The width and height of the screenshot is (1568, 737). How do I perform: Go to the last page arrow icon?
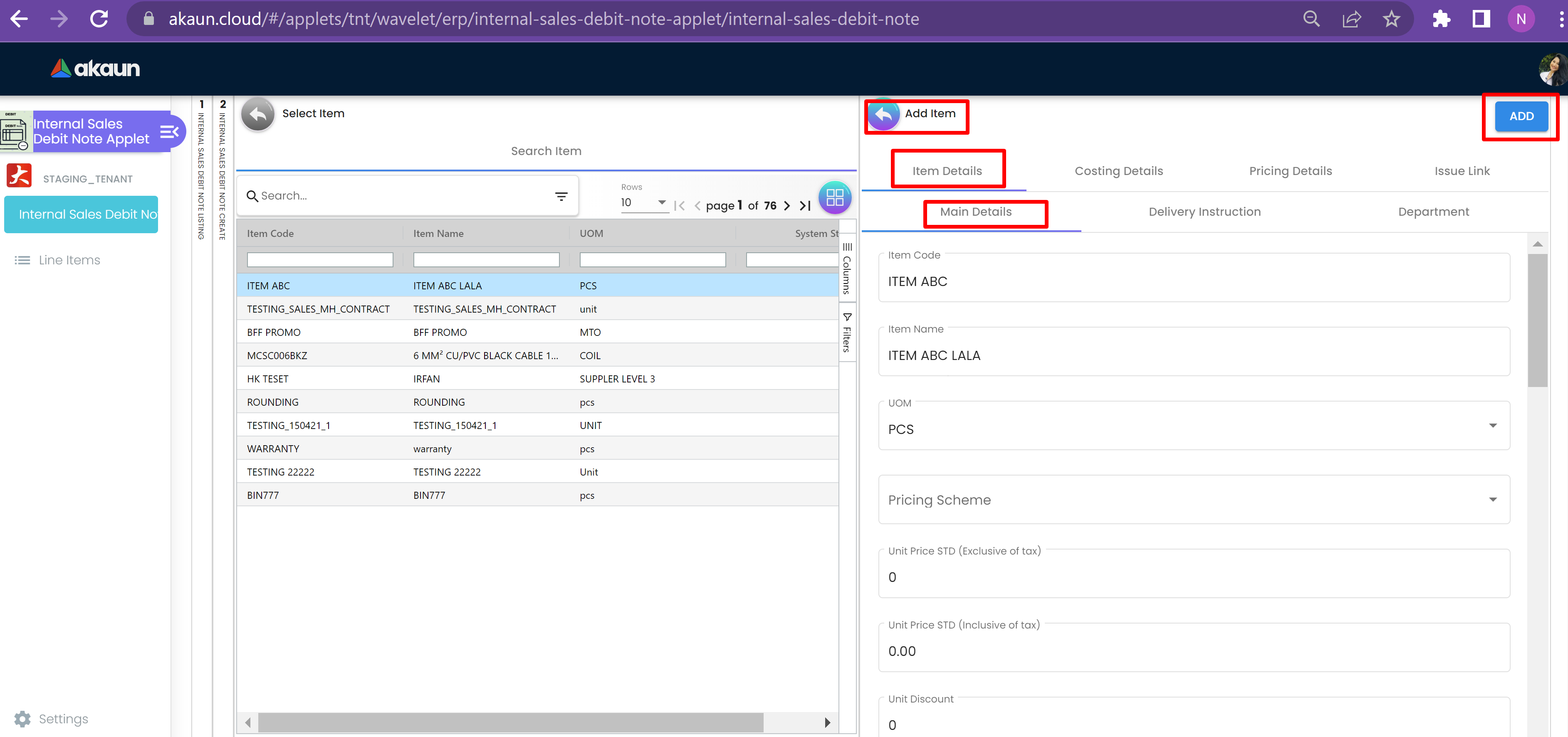[805, 206]
